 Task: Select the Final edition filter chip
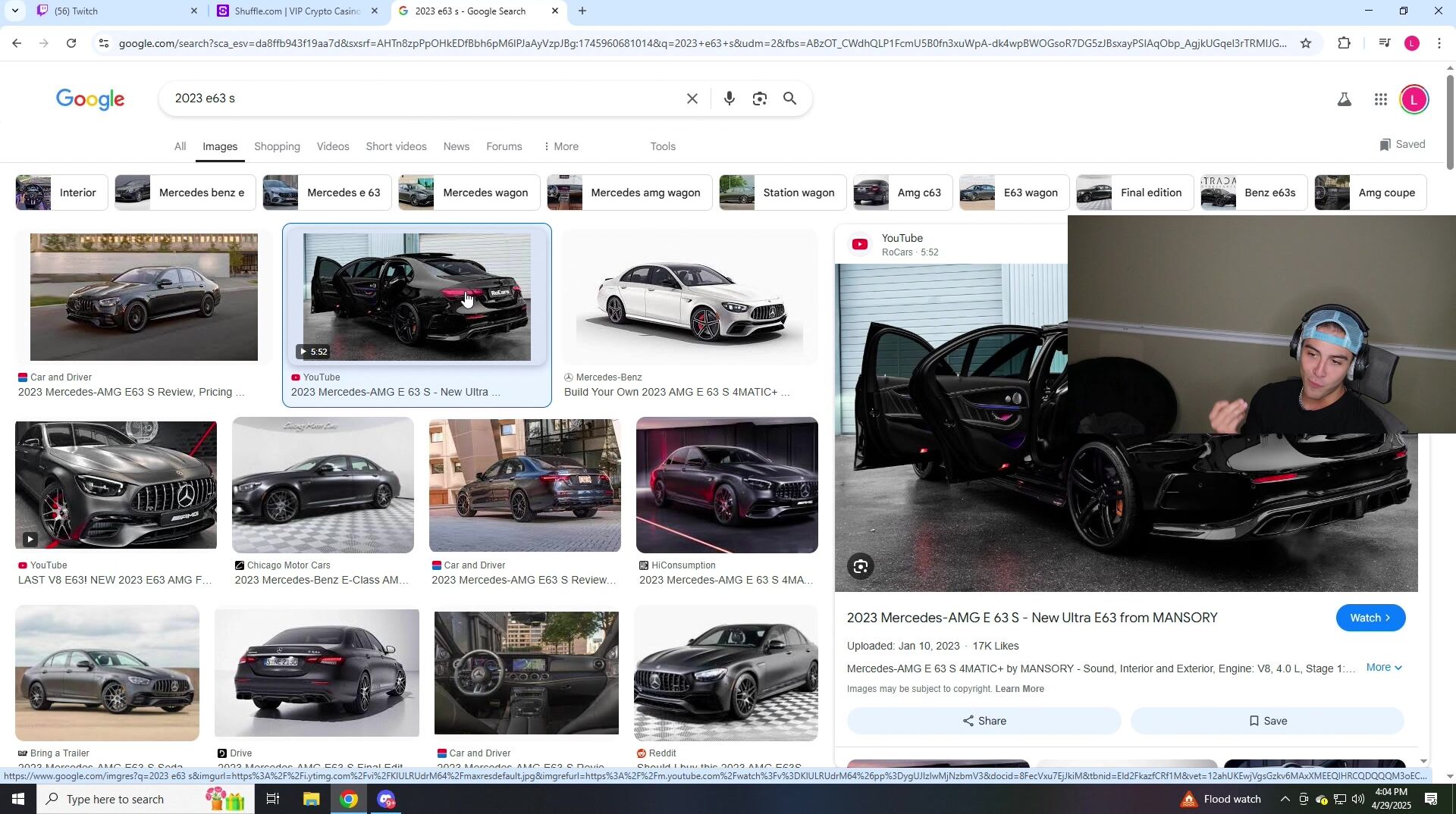pos(1135,193)
